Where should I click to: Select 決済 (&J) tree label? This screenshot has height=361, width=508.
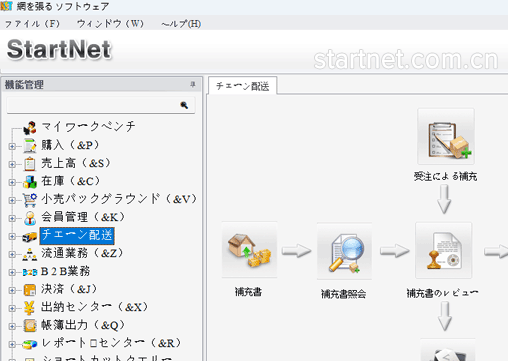pyautogui.click(x=69, y=289)
